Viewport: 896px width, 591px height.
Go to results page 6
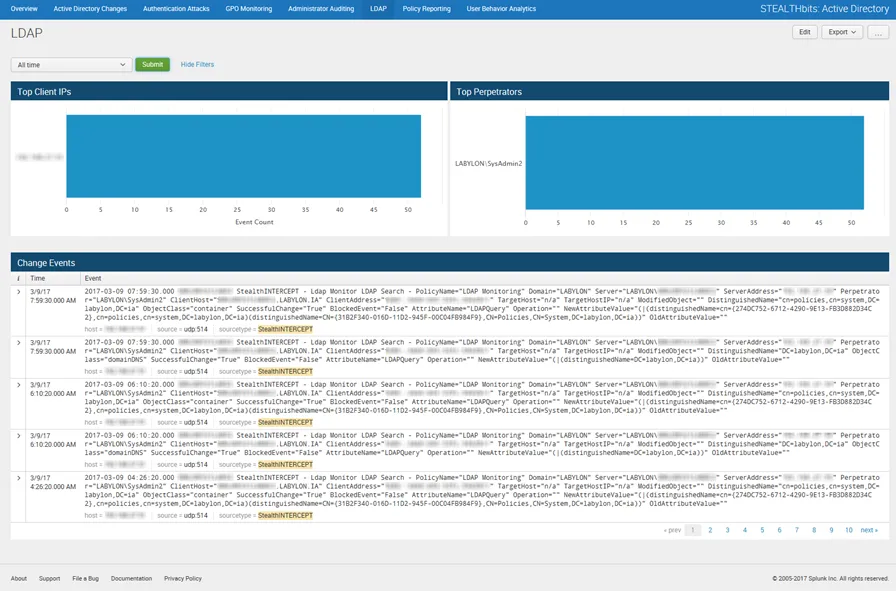point(779,530)
